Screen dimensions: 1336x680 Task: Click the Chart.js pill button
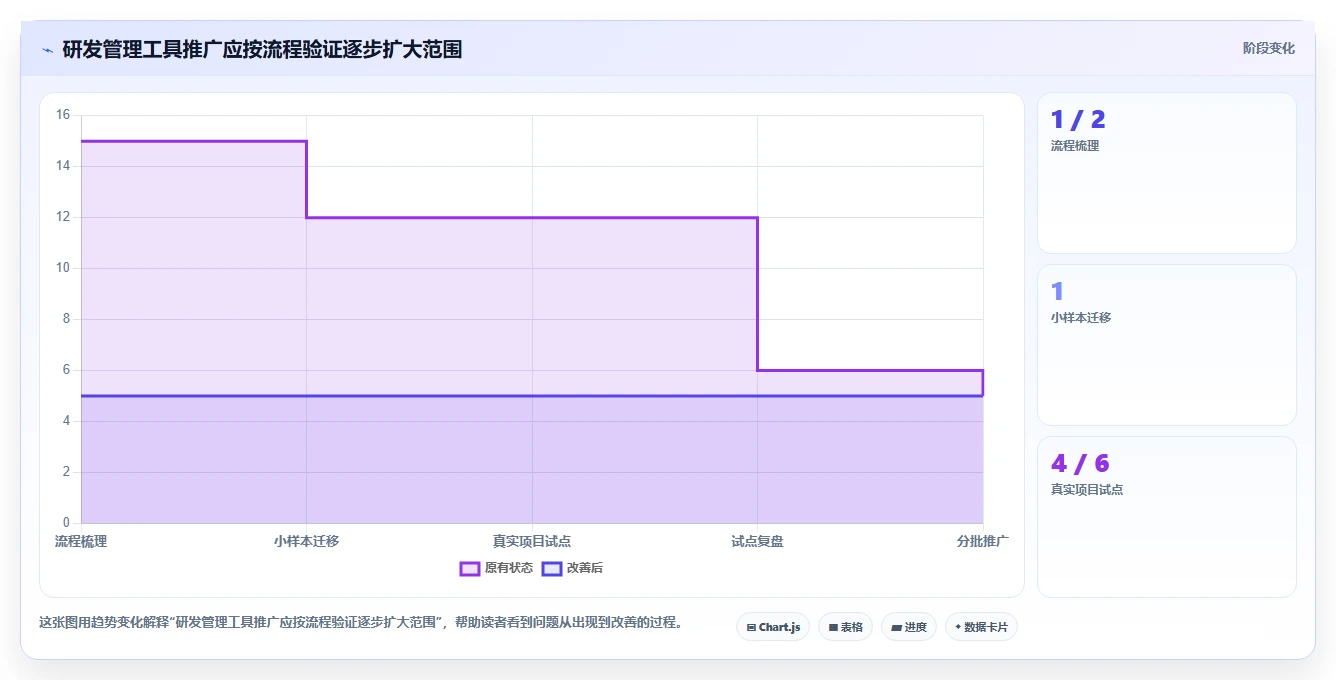[773, 627]
